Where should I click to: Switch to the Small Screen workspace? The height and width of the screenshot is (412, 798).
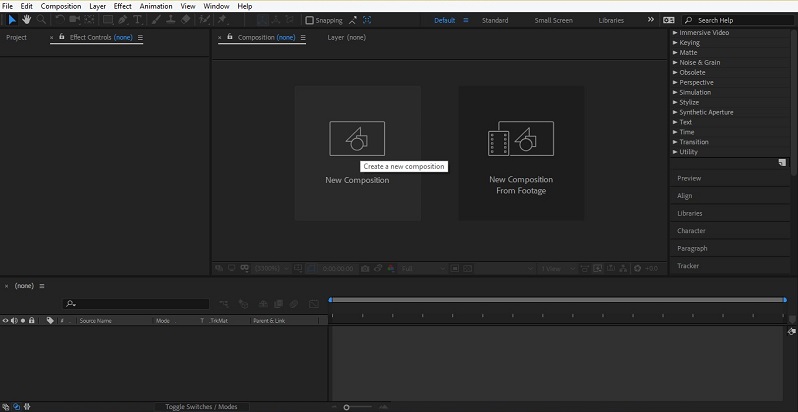[x=554, y=20]
